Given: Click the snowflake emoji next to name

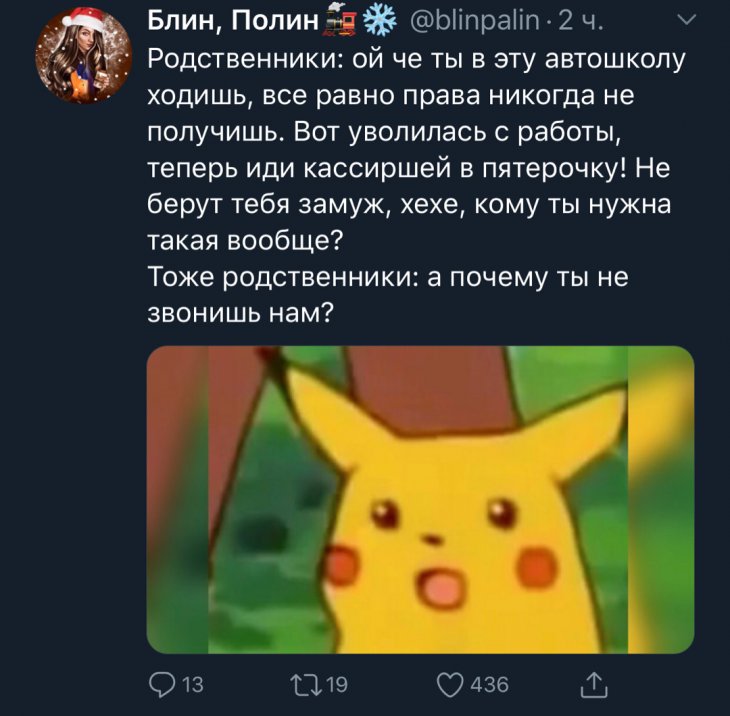Looking at the screenshot, I should click(x=379, y=21).
